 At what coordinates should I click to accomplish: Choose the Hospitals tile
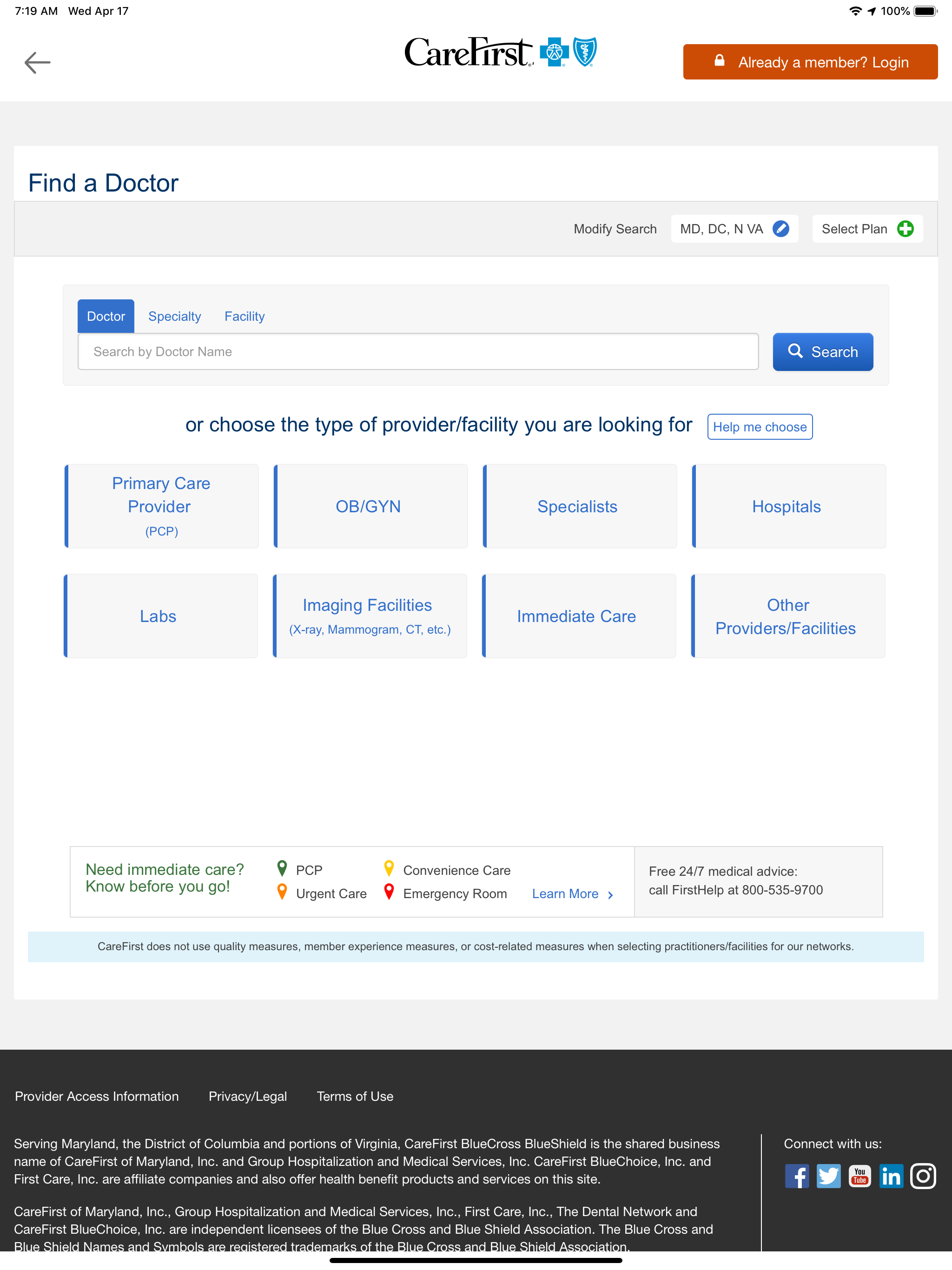789,506
